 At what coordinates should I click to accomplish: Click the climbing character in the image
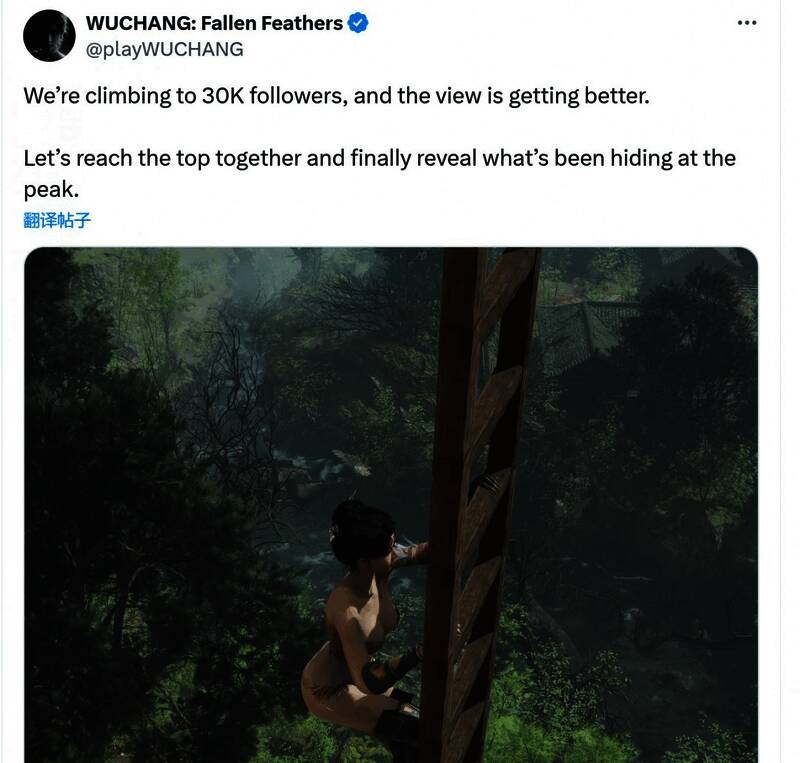358,620
